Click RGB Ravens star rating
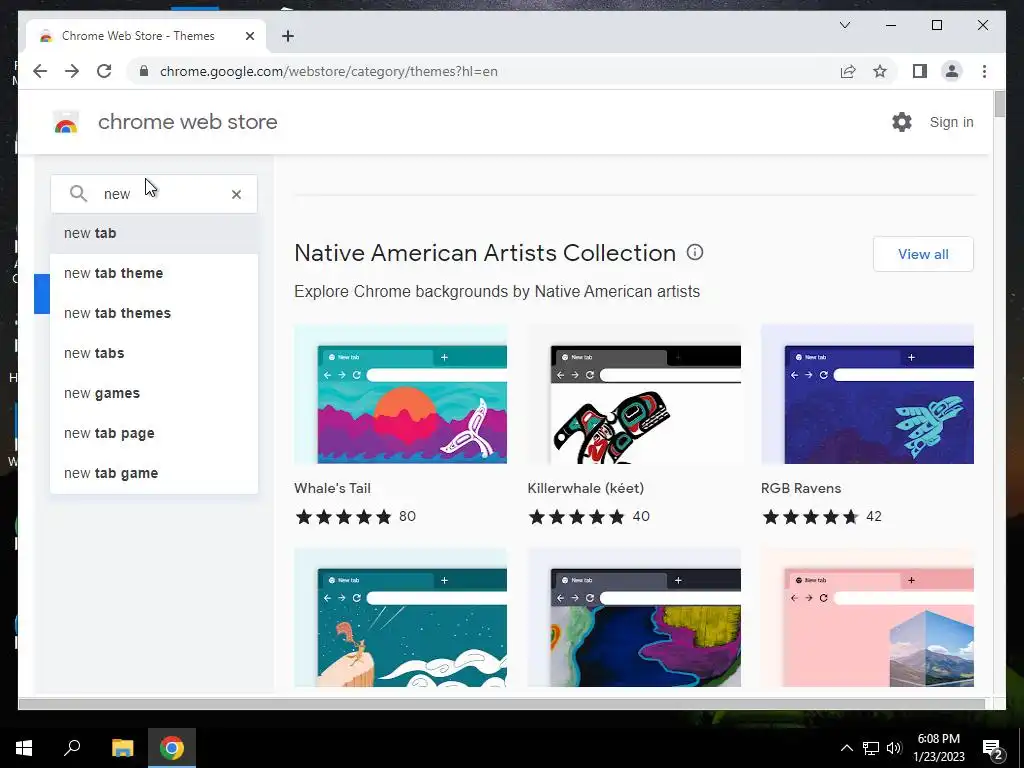The width and height of the screenshot is (1024, 768). click(x=810, y=517)
